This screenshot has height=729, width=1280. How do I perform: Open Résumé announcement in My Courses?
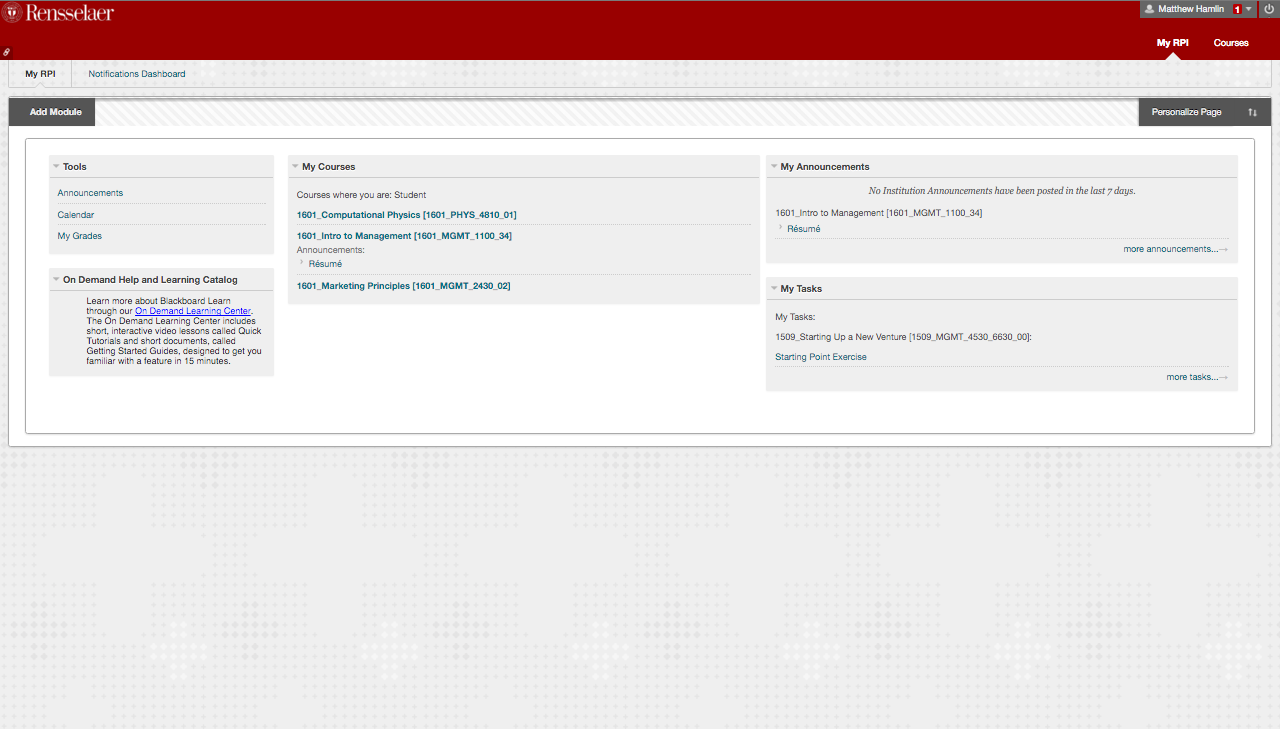[325, 264]
